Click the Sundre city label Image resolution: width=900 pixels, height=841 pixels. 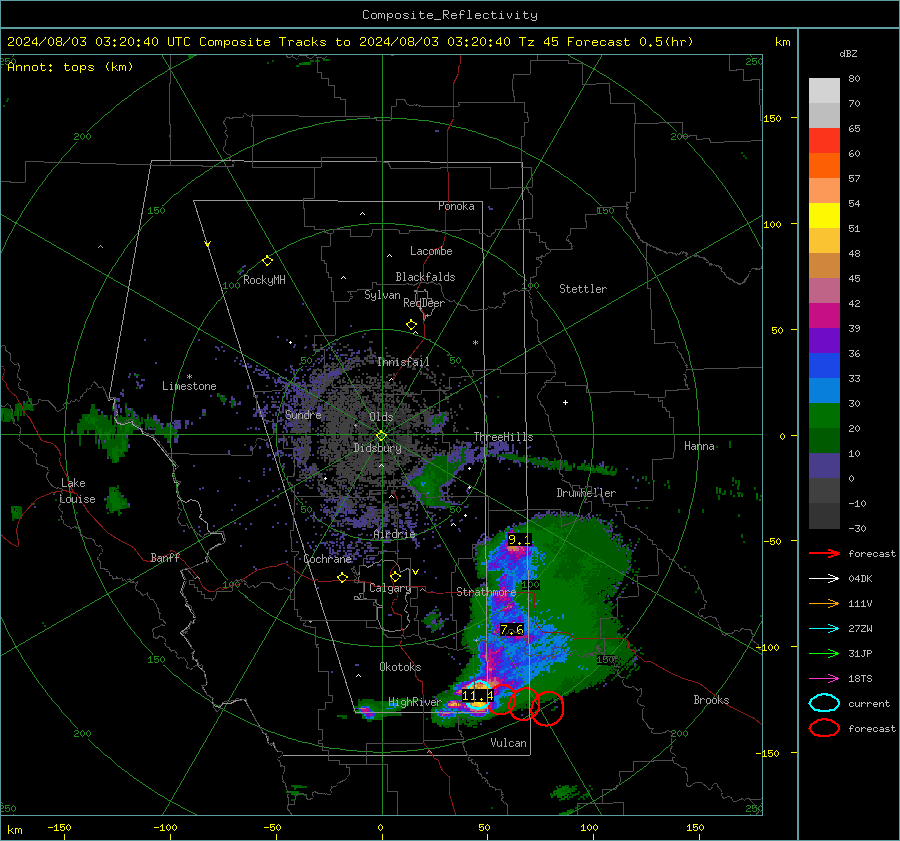point(303,414)
